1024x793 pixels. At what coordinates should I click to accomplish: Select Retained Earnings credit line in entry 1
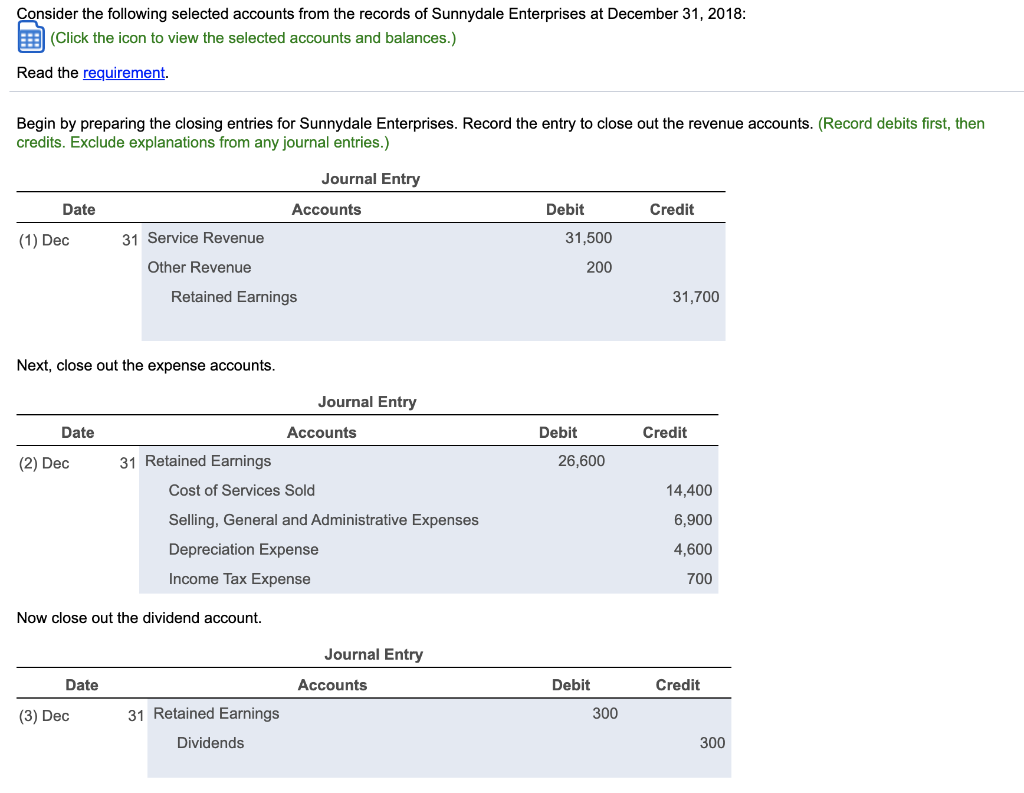click(234, 297)
